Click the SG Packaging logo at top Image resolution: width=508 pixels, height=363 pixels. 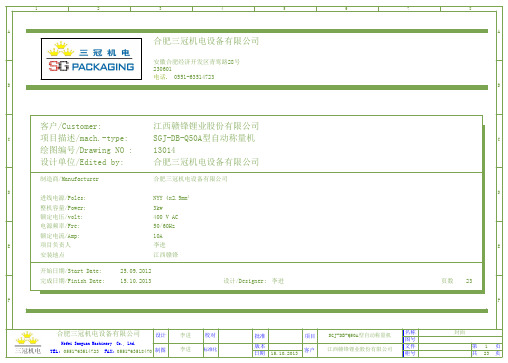[x=91, y=59]
